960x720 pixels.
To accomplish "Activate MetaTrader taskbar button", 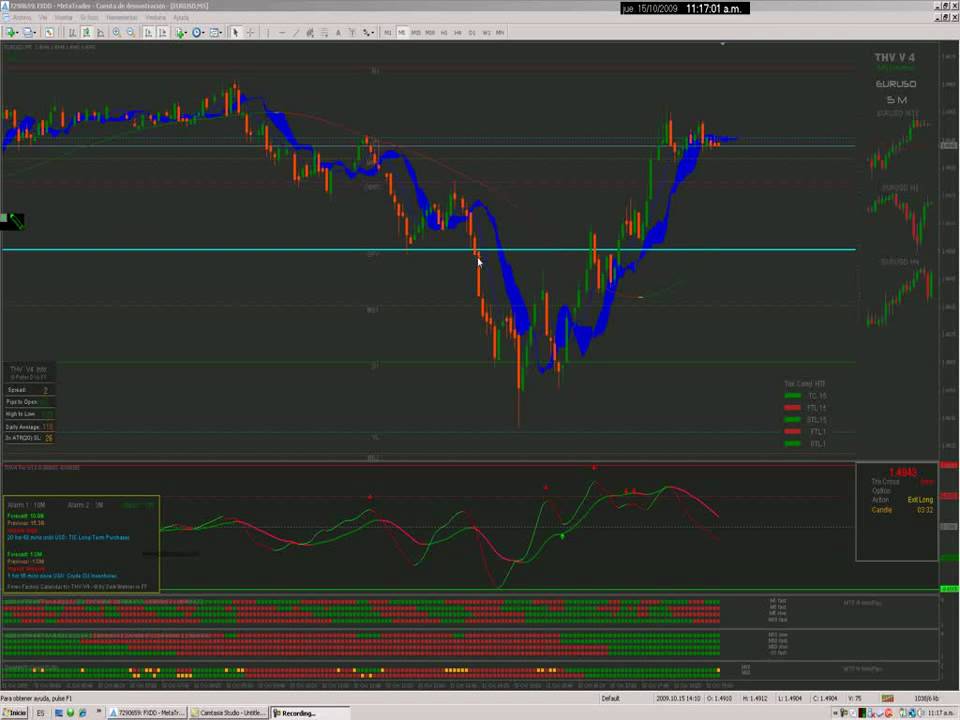I will [x=148, y=713].
